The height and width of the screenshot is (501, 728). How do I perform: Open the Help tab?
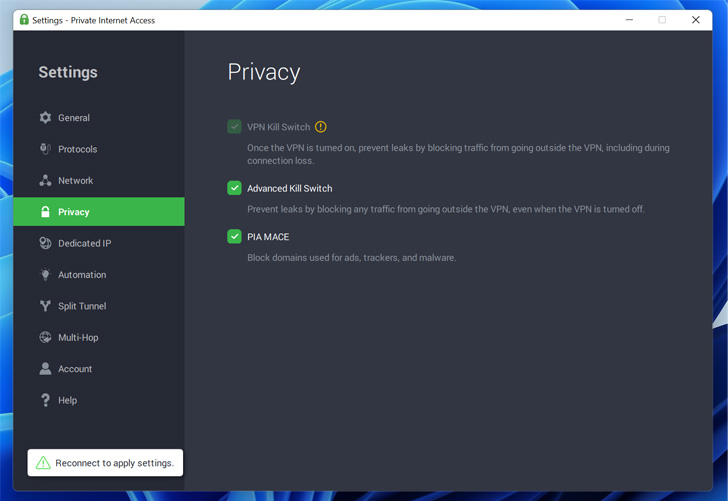(x=99, y=400)
